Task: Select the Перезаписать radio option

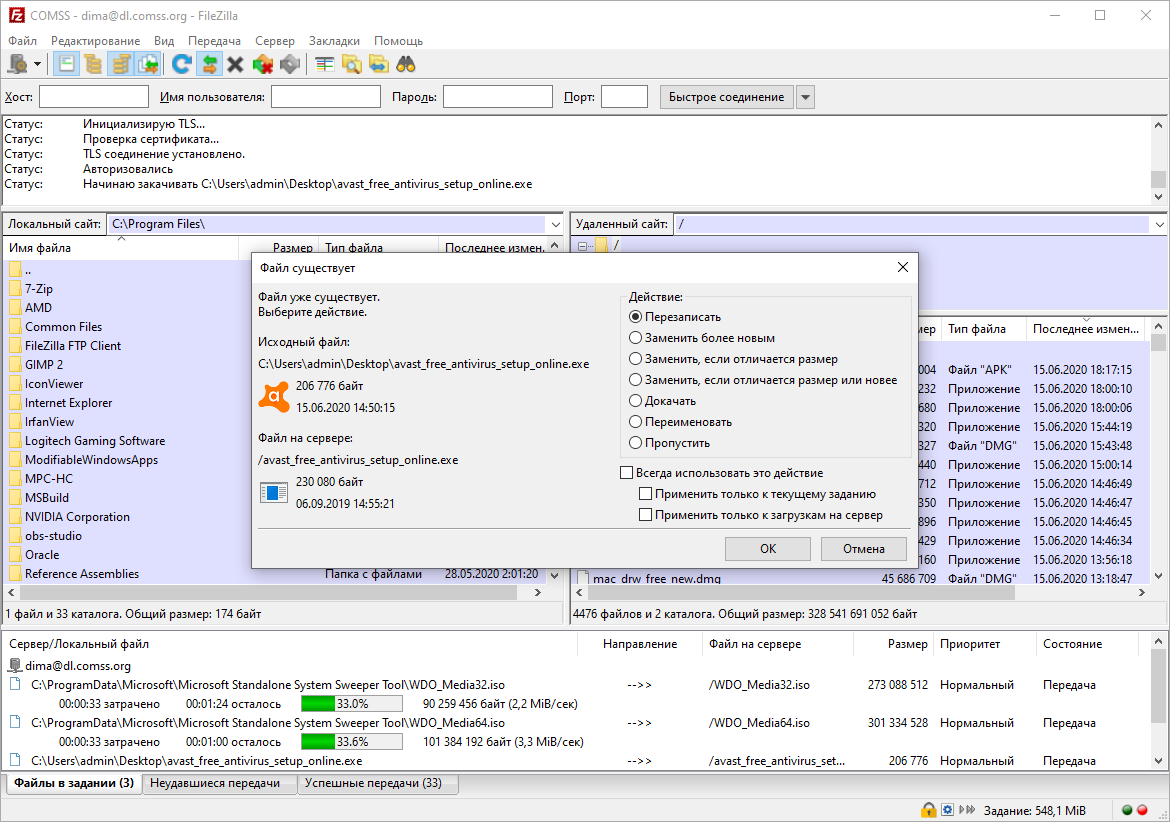Action: tap(675, 317)
